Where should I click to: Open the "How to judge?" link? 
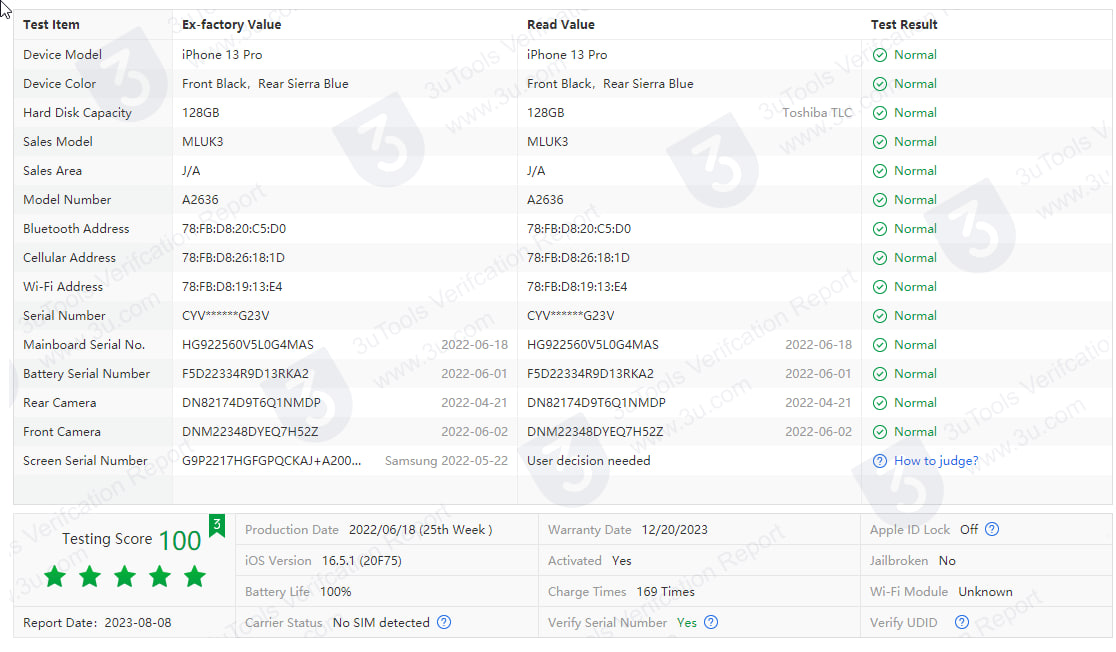point(936,461)
